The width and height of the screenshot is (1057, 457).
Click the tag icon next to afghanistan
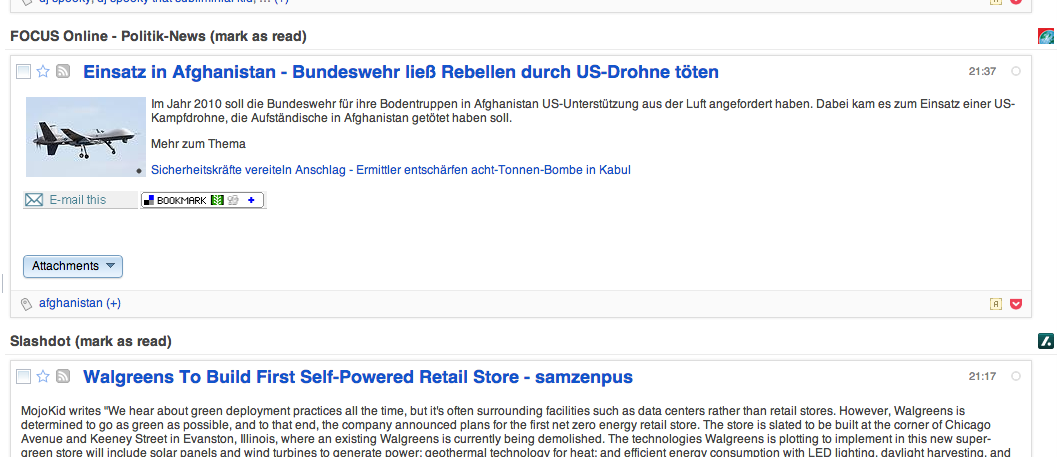27,304
